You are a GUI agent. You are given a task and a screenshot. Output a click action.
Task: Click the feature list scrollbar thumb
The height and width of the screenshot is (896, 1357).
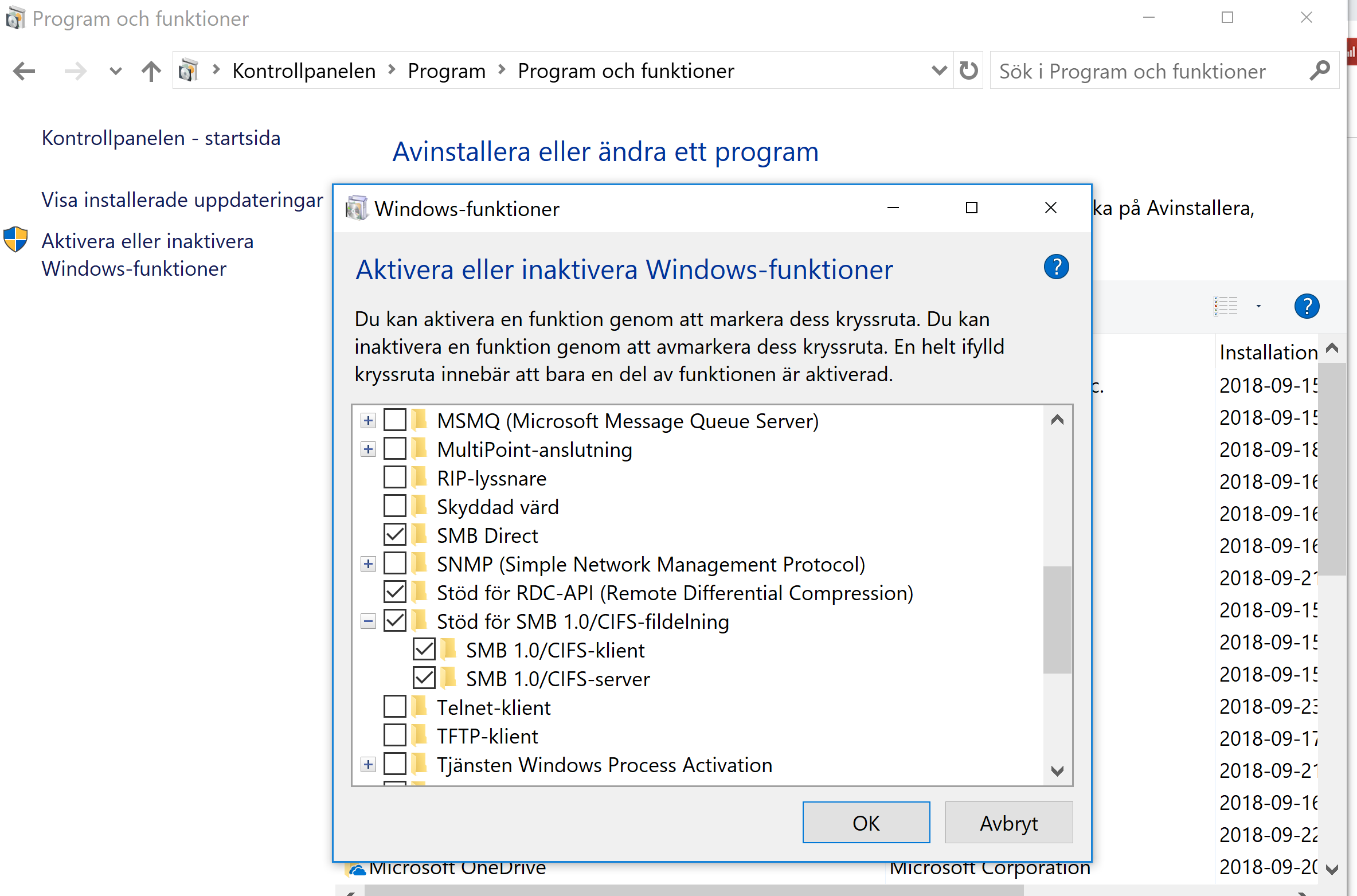point(1058,620)
